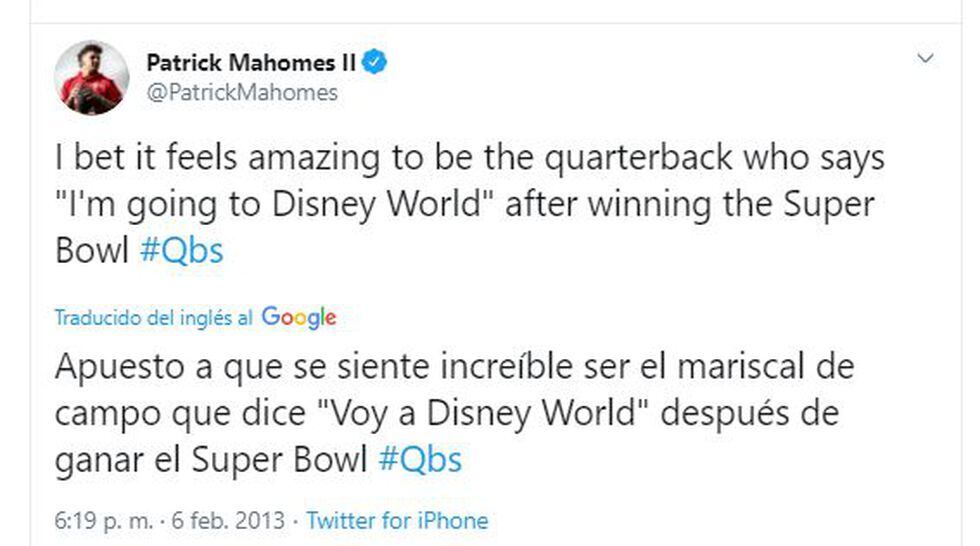Click the "Traducido del inglés al" label
This screenshot has height=546, width=980.
[153, 319]
